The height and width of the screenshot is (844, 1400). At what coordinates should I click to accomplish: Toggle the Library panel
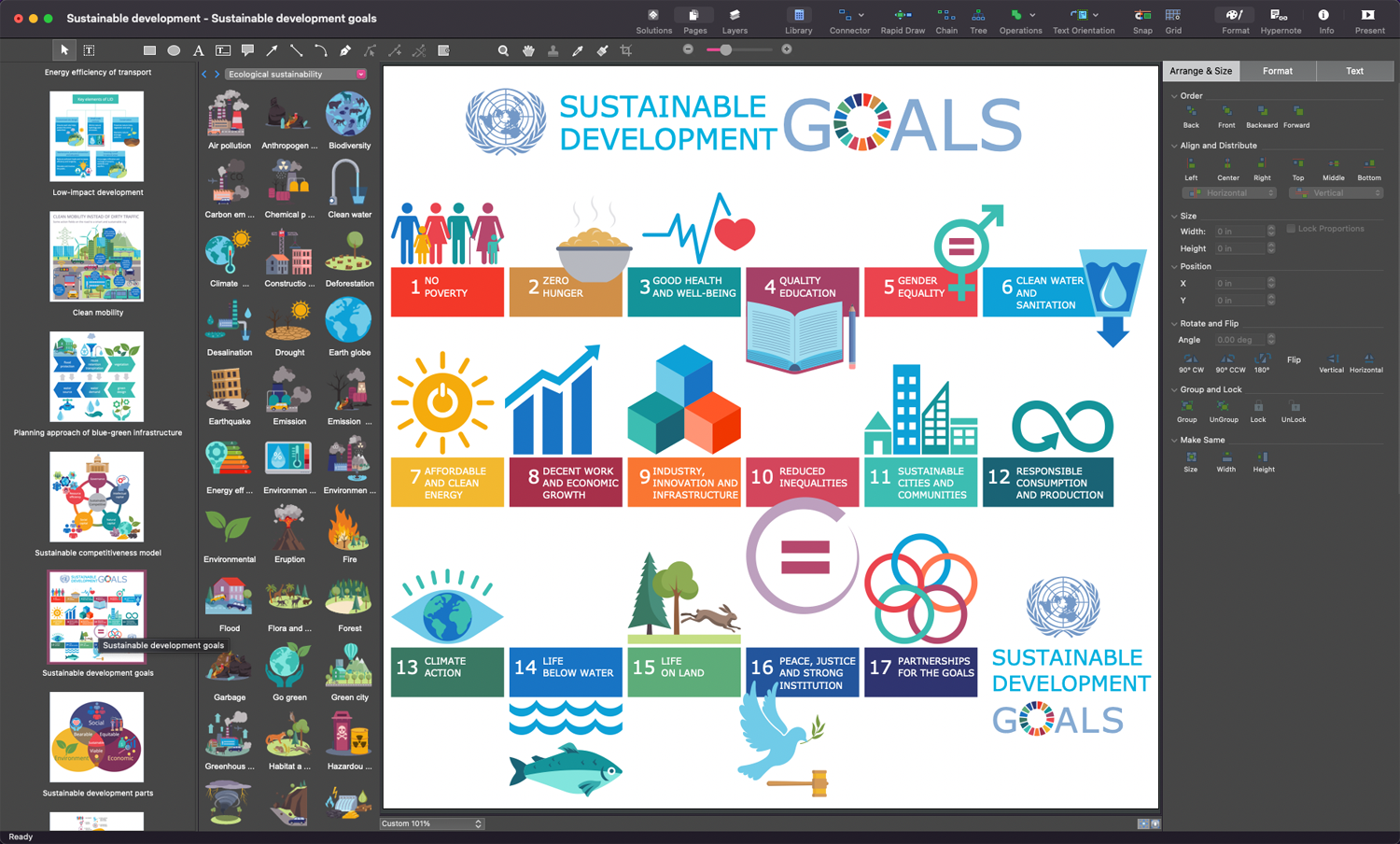[798, 21]
